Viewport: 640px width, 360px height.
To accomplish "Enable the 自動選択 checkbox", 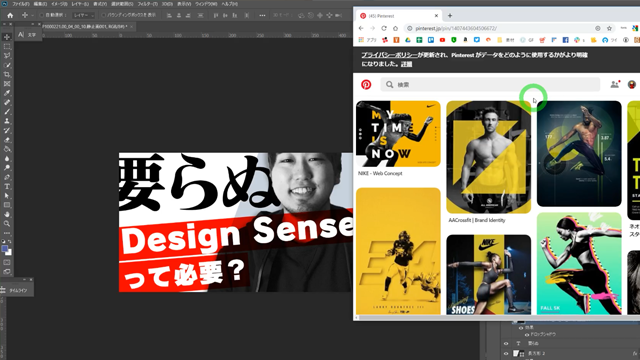I will click(x=42, y=16).
